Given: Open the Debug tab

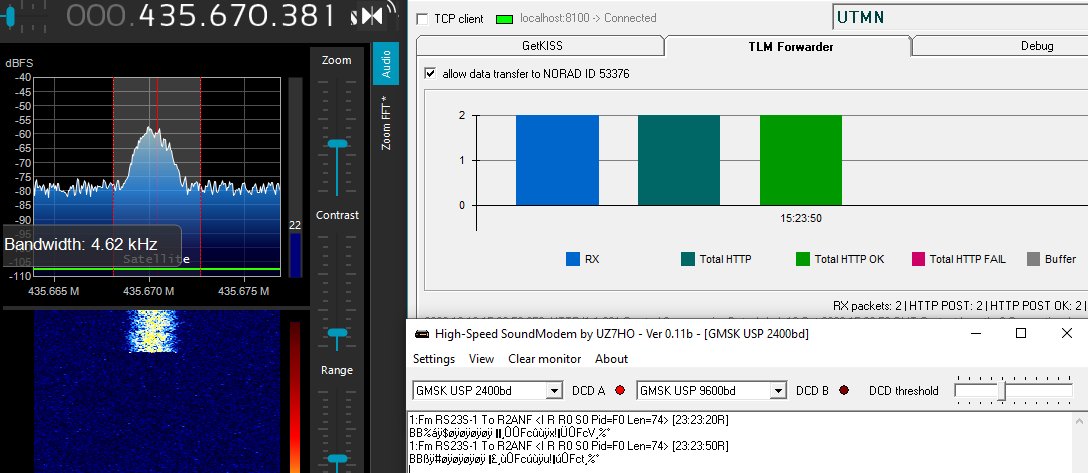Looking at the screenshot, I should tap(1037, 46).
